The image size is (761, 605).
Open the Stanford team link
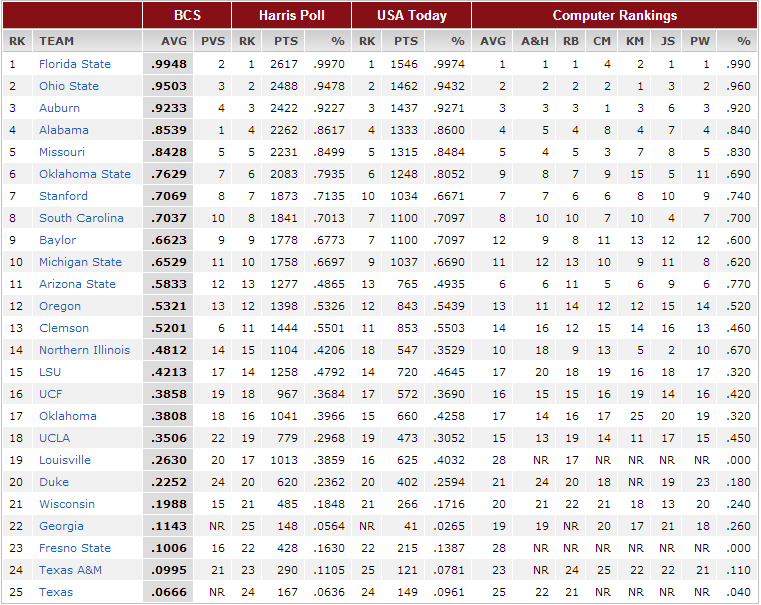63,196
